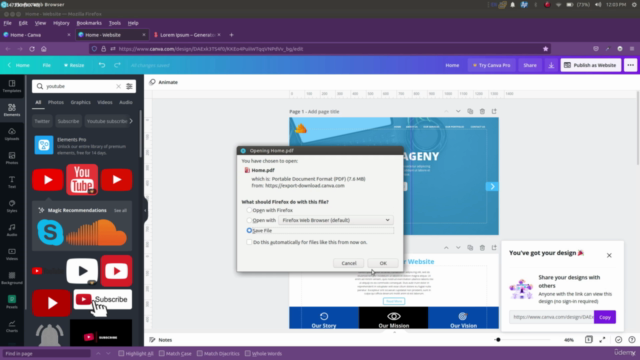Advance the page 1 slideshow with the blue next arrow

coord(492,187)
